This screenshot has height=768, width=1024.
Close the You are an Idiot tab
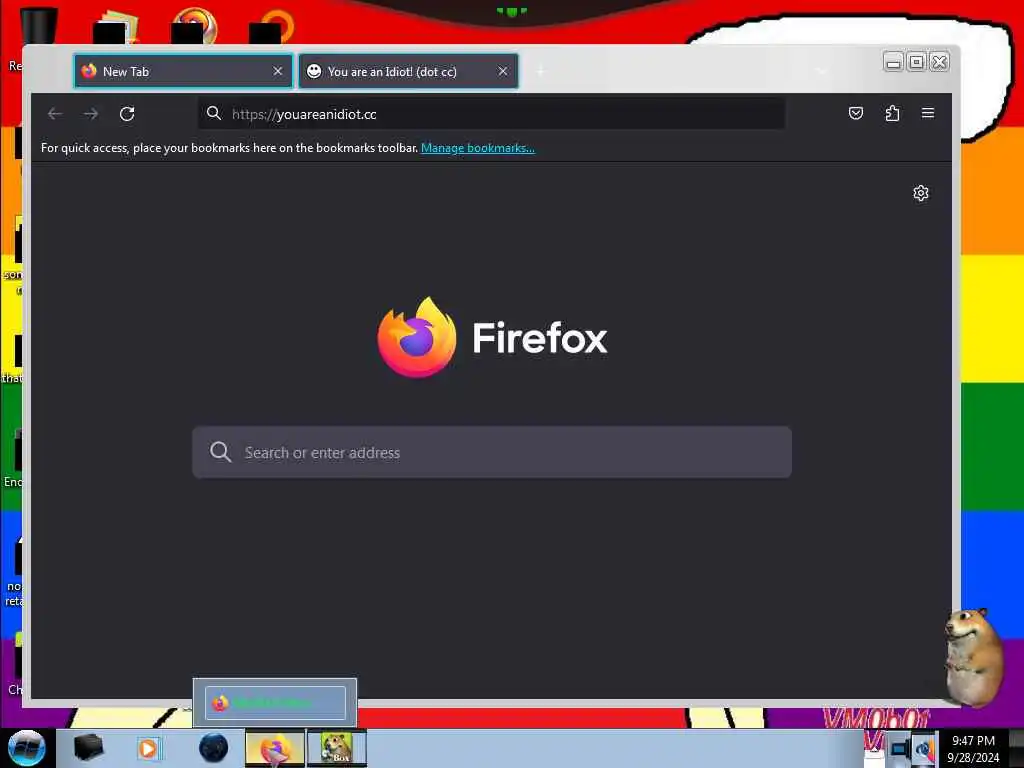pos(503,71)
